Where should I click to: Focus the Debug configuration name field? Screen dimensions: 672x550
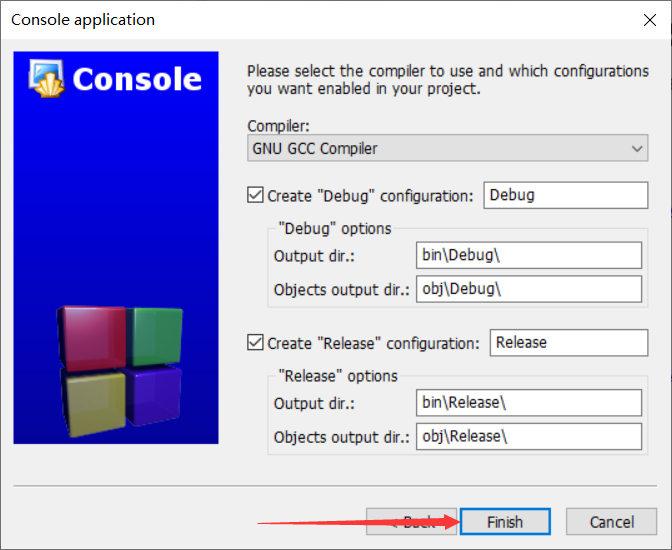tap(566, 195)
